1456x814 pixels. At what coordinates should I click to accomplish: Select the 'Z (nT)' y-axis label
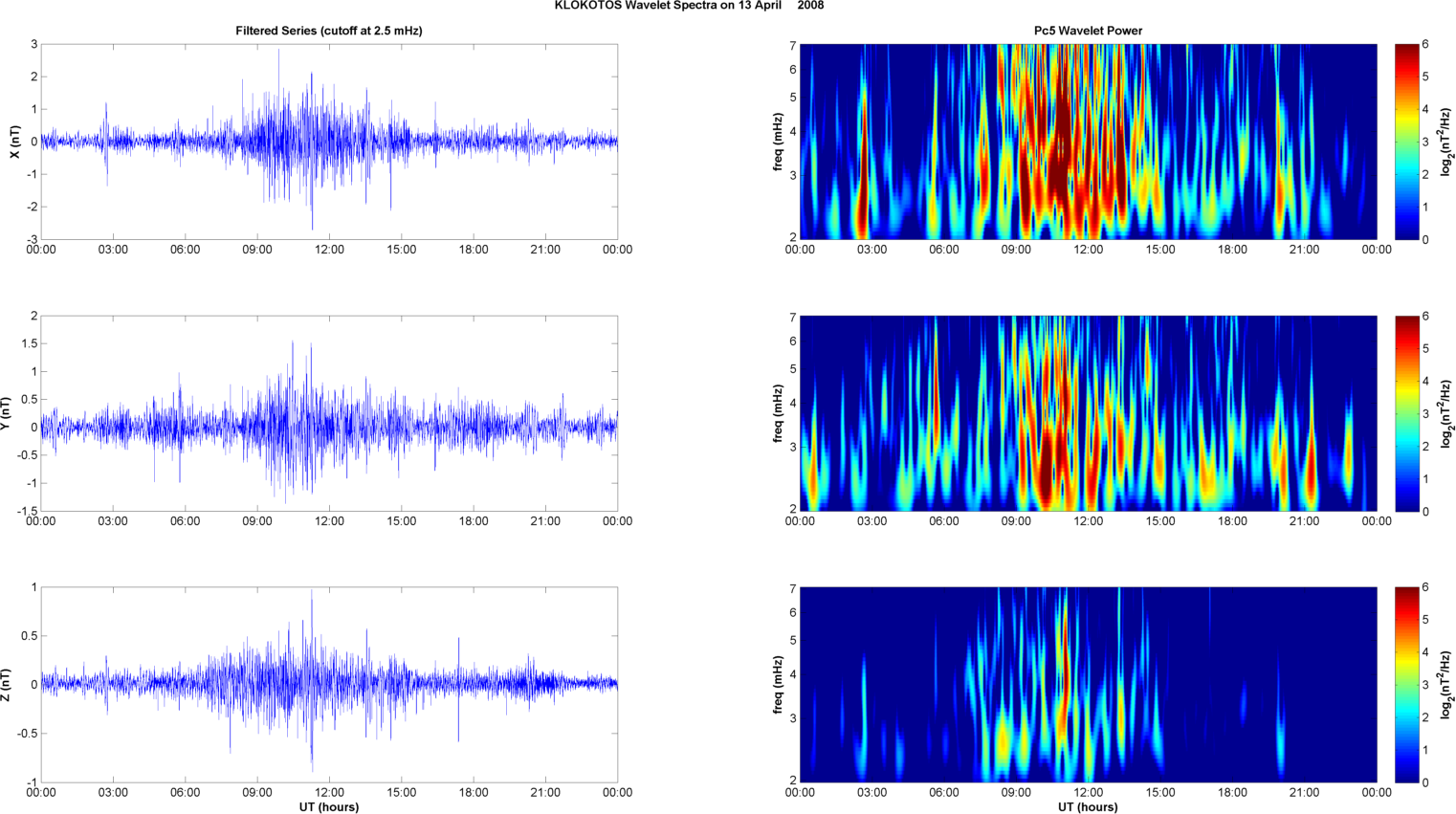[7, 685]
